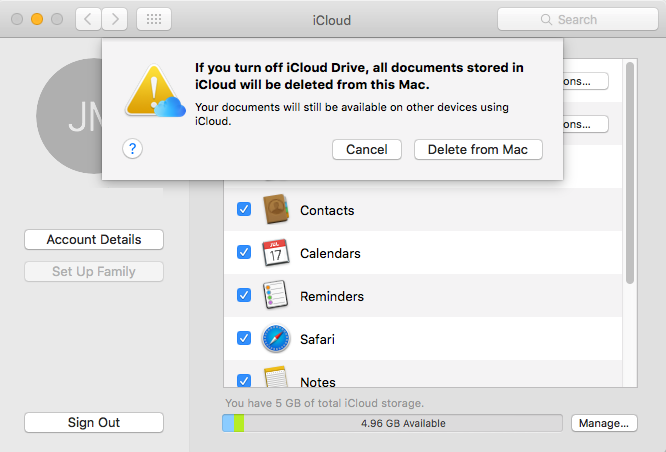Minimize the window with yellow button
This screenshot has width=666, height=452.
pos(37,19)
